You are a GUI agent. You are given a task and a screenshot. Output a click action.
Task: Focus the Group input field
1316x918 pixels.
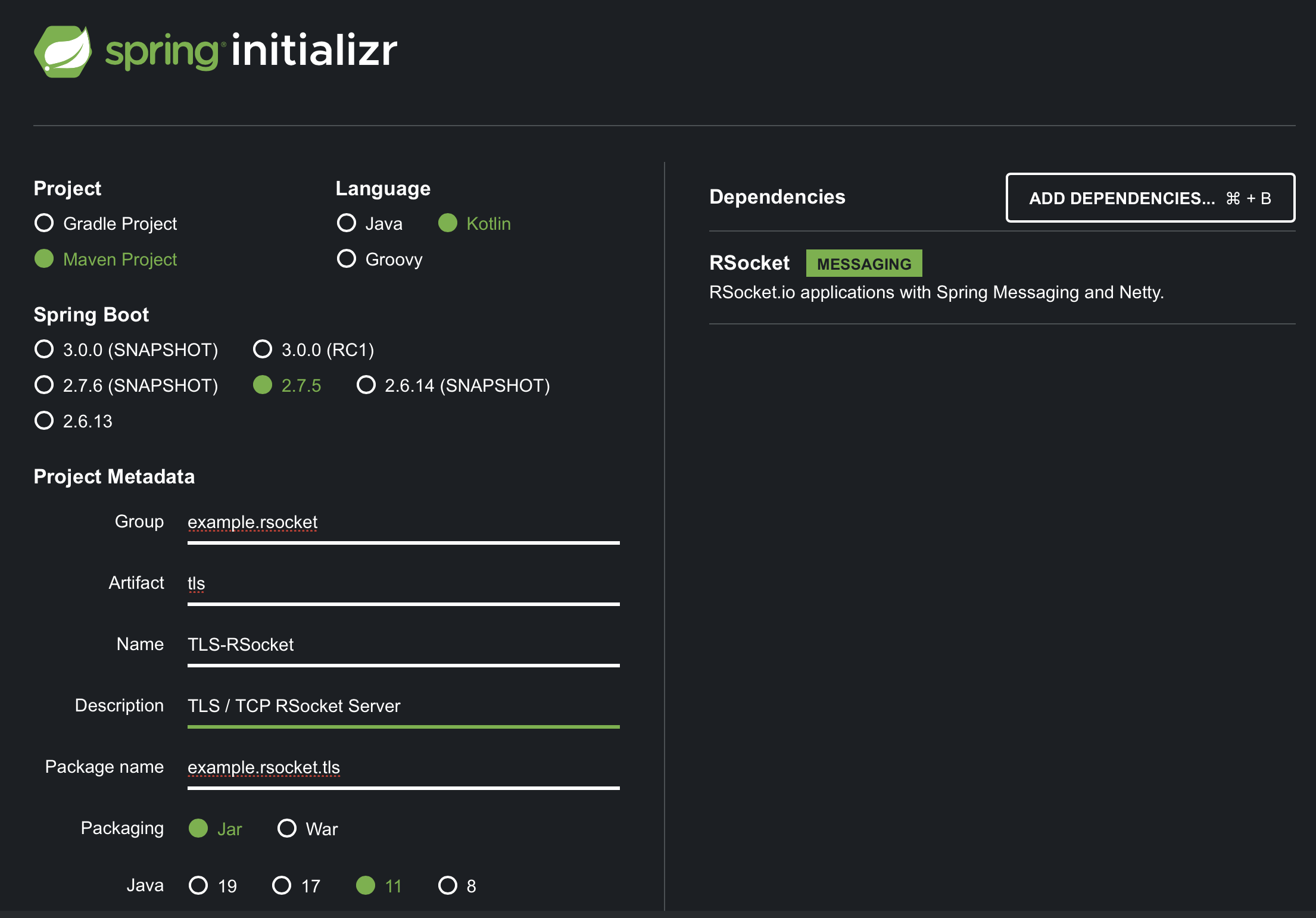click(403, 523)
